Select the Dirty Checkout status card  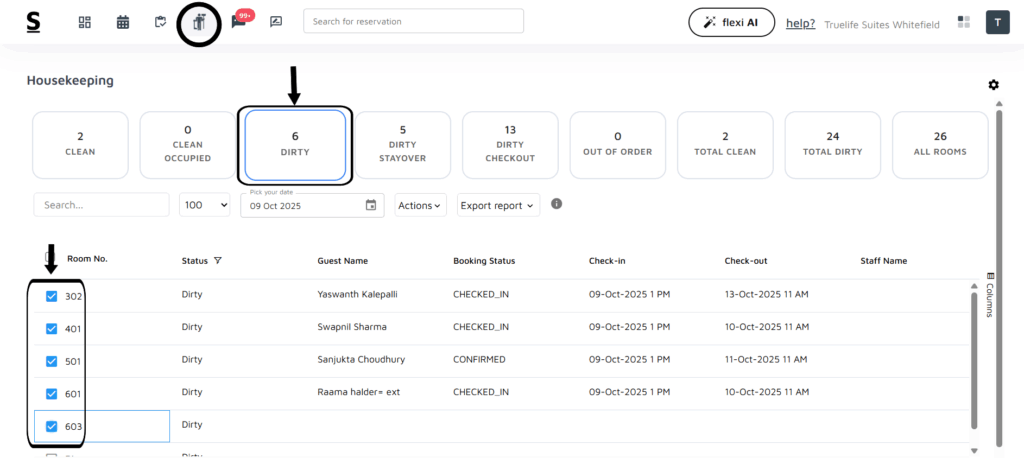(x=510, y=145)
